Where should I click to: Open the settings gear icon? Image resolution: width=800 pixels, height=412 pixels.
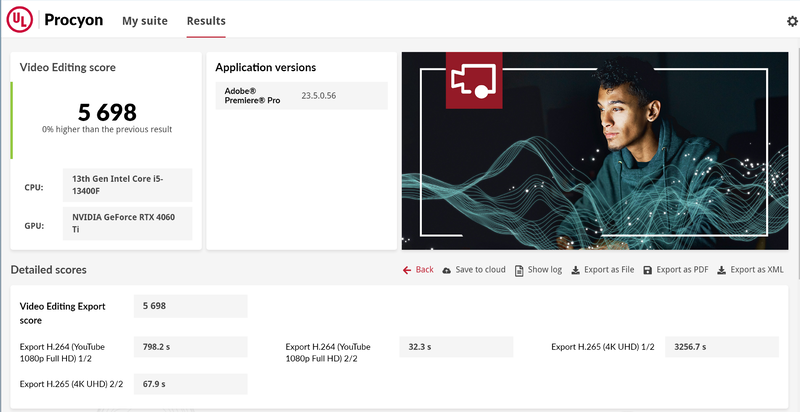pos(792,21)
